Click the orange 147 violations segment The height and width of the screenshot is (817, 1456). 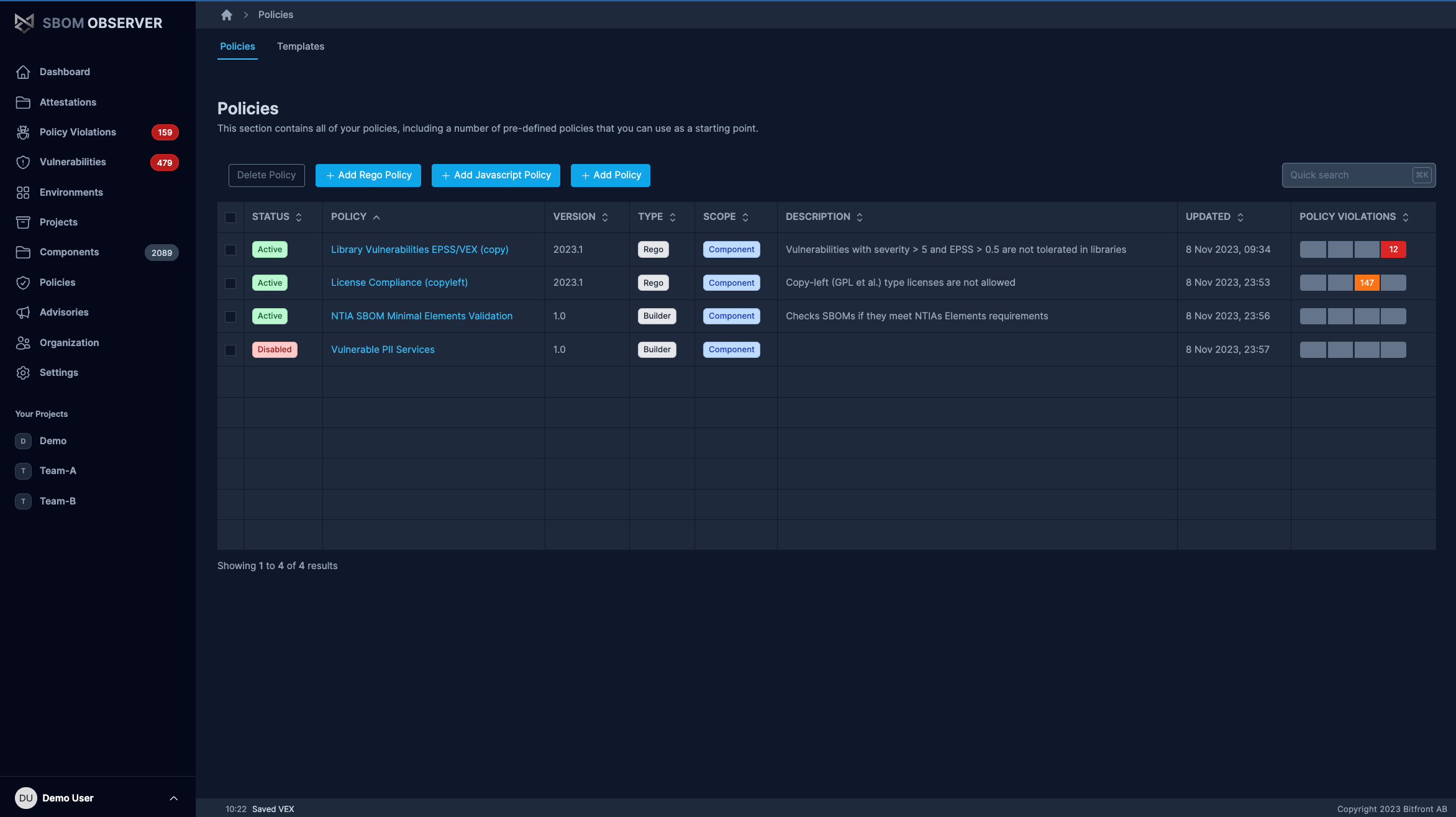click(1367, 283)
